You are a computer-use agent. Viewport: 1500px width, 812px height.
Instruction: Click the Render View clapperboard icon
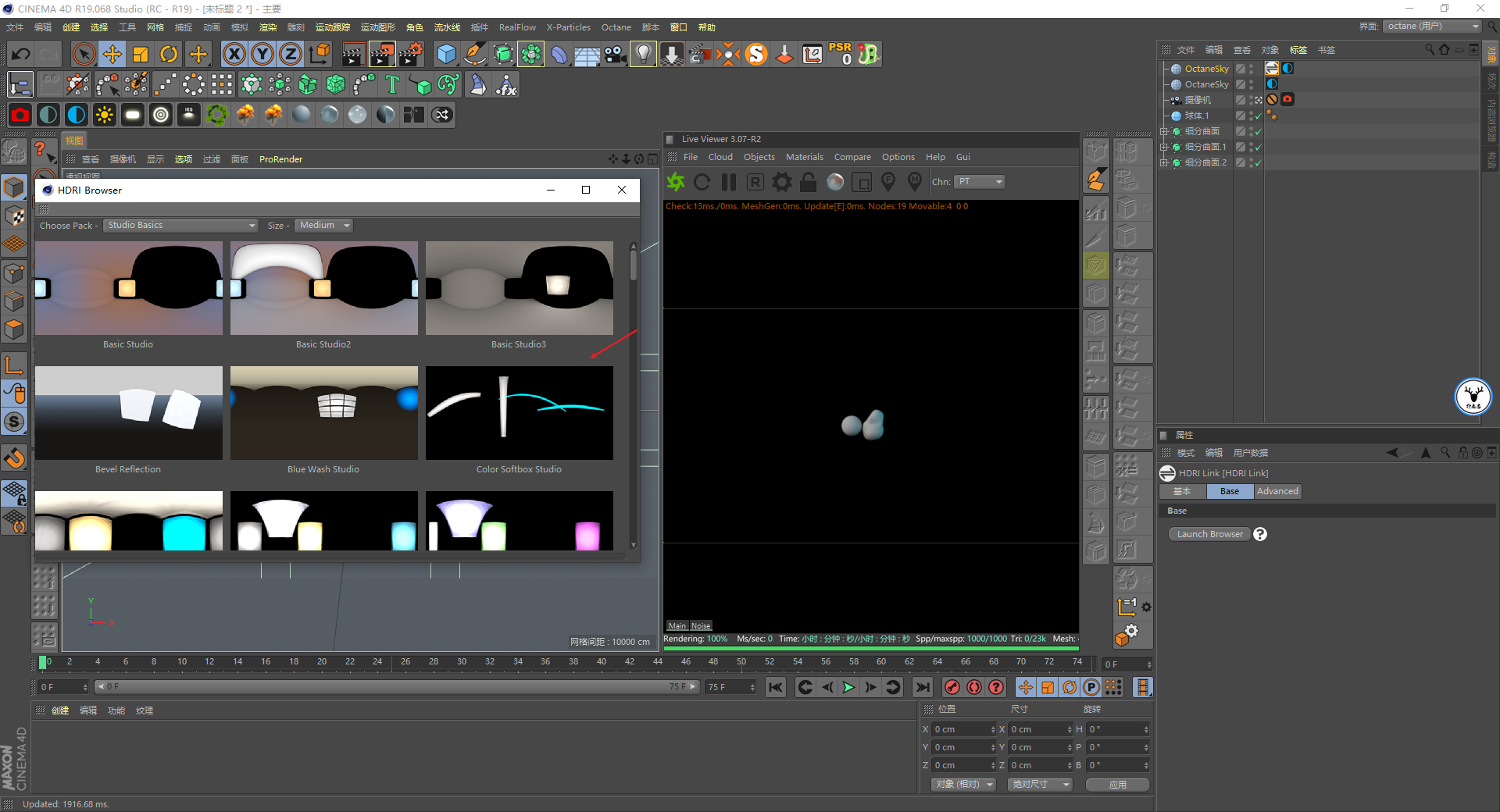(353, 54)
